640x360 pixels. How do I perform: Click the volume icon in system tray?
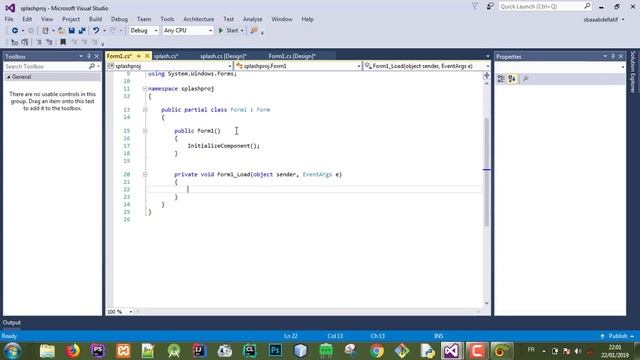click(578, 351)
